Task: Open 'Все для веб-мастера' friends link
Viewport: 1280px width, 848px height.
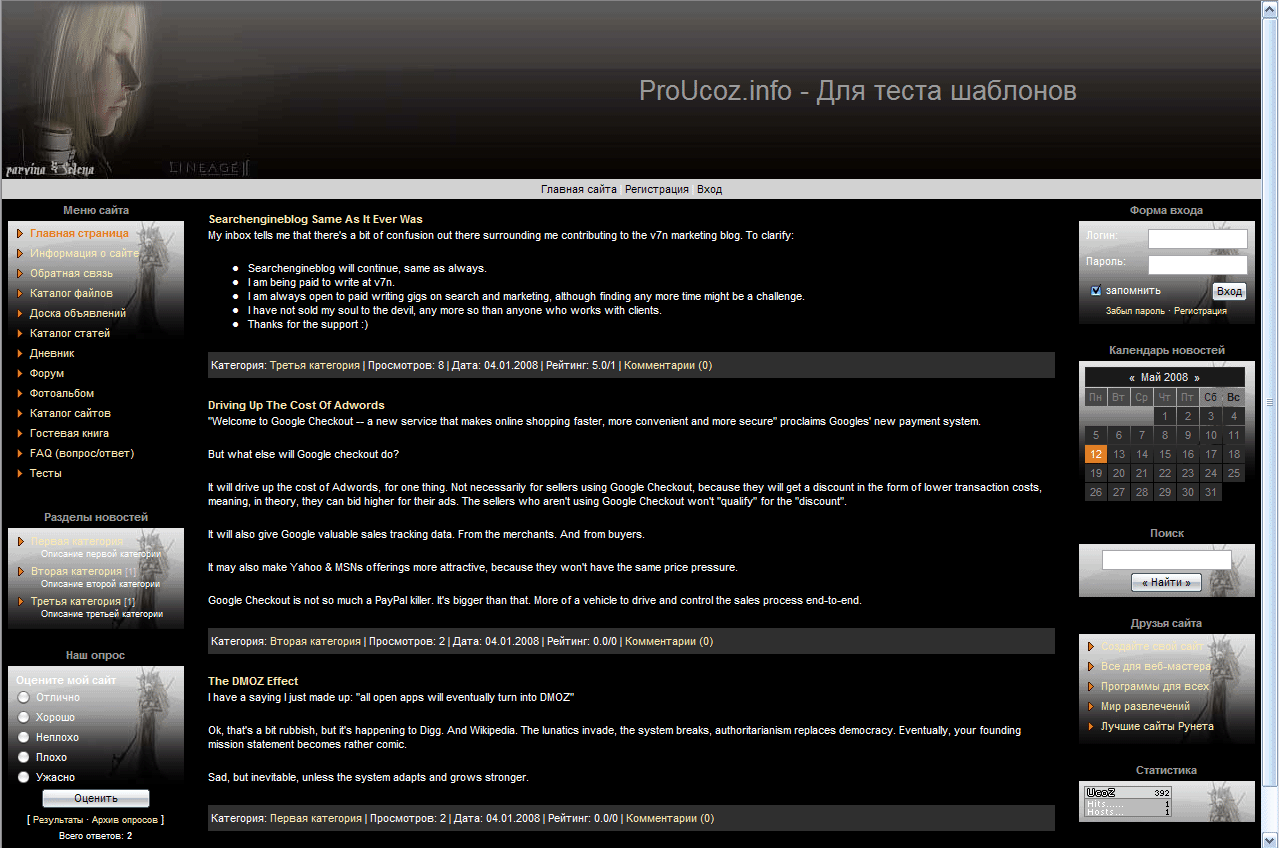Action: tap(1156, 666)
